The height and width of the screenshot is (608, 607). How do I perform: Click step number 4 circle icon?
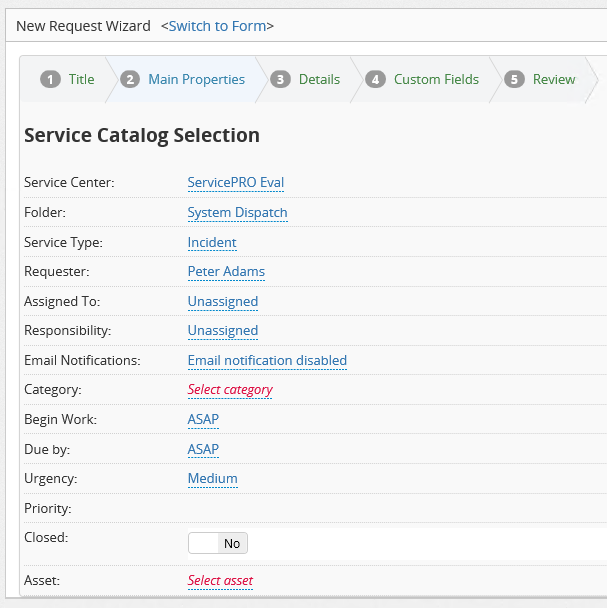pyautogui.click(x=375, y=80)
